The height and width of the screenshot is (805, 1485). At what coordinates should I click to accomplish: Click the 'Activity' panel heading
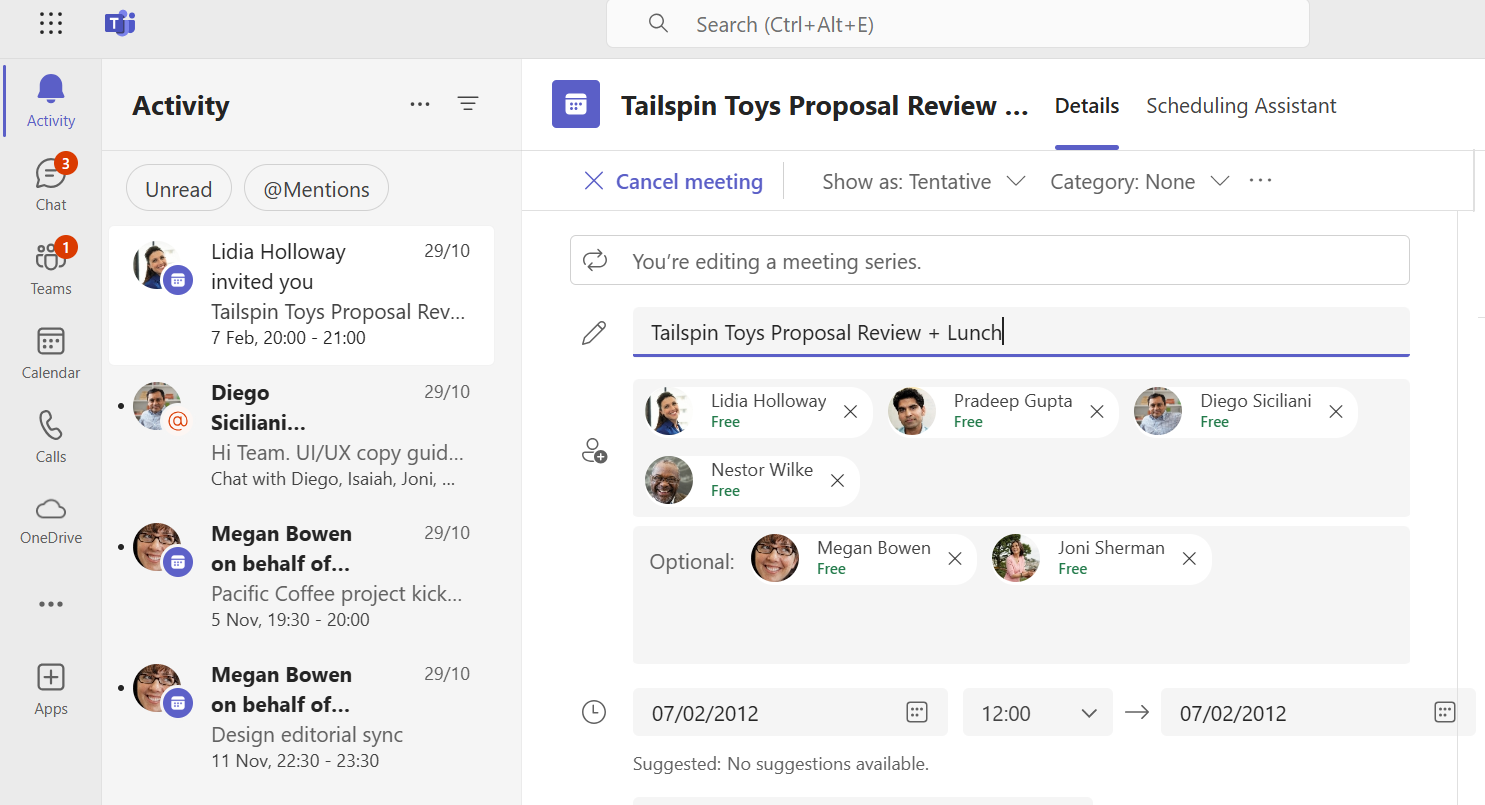click(x=181, y=105)
